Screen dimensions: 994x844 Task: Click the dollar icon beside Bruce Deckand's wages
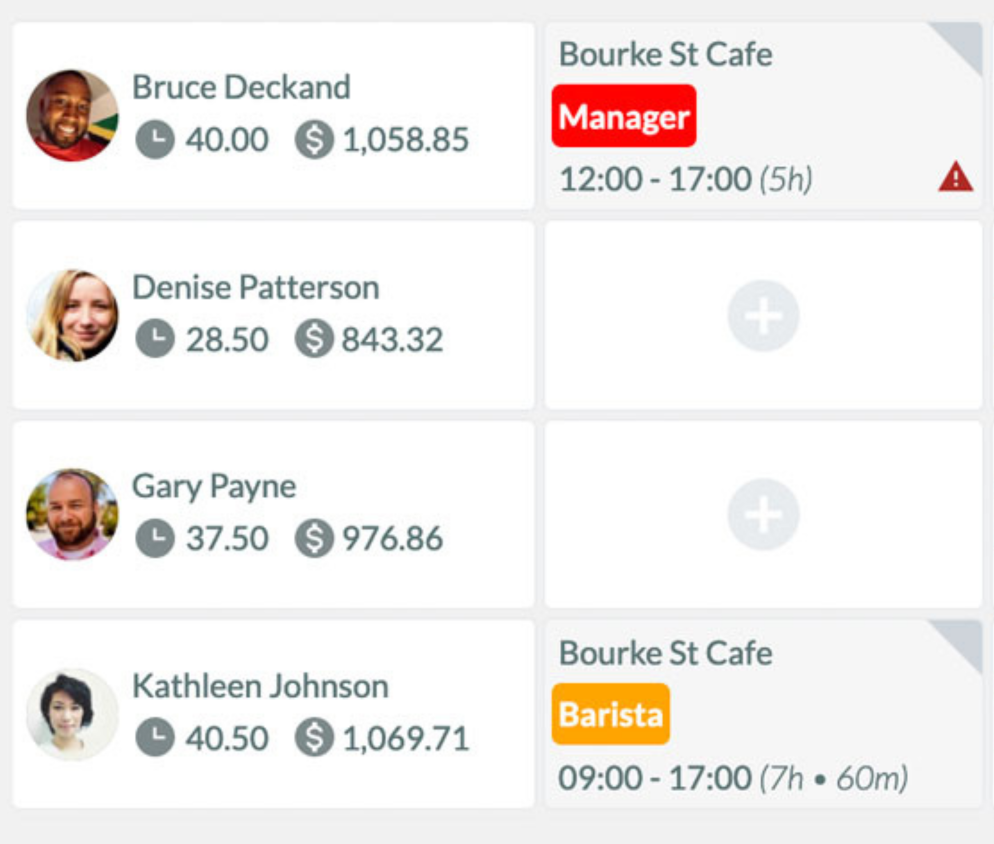(x=313, y=139)
